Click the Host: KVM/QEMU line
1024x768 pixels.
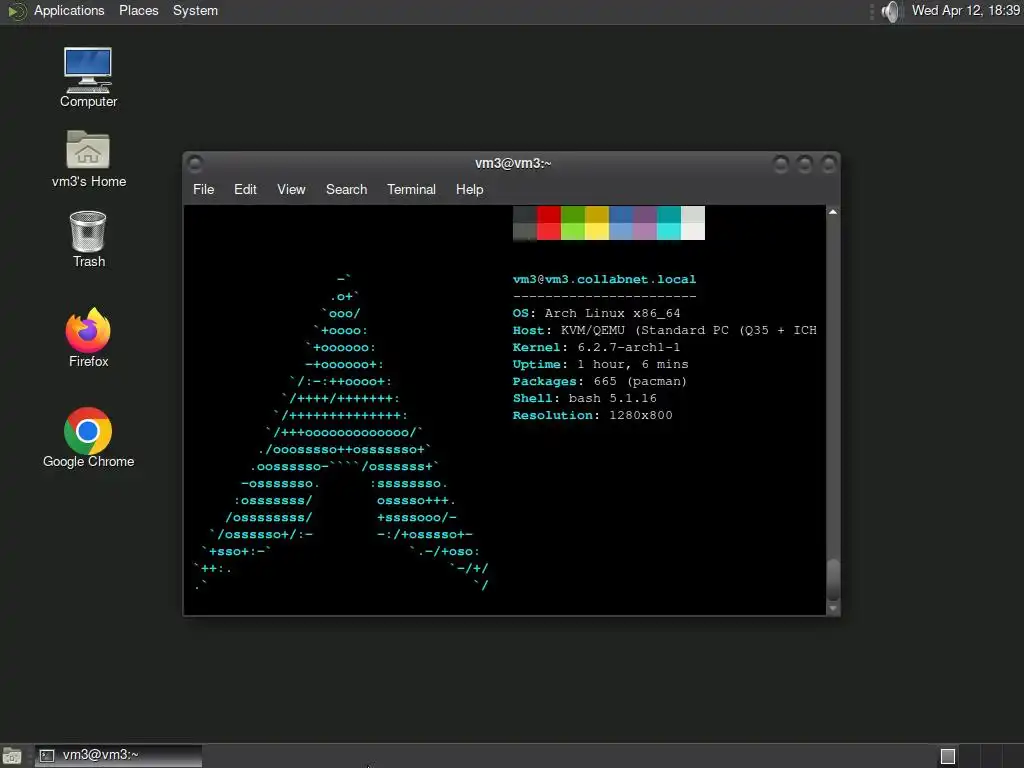click(x=665, y=330)
